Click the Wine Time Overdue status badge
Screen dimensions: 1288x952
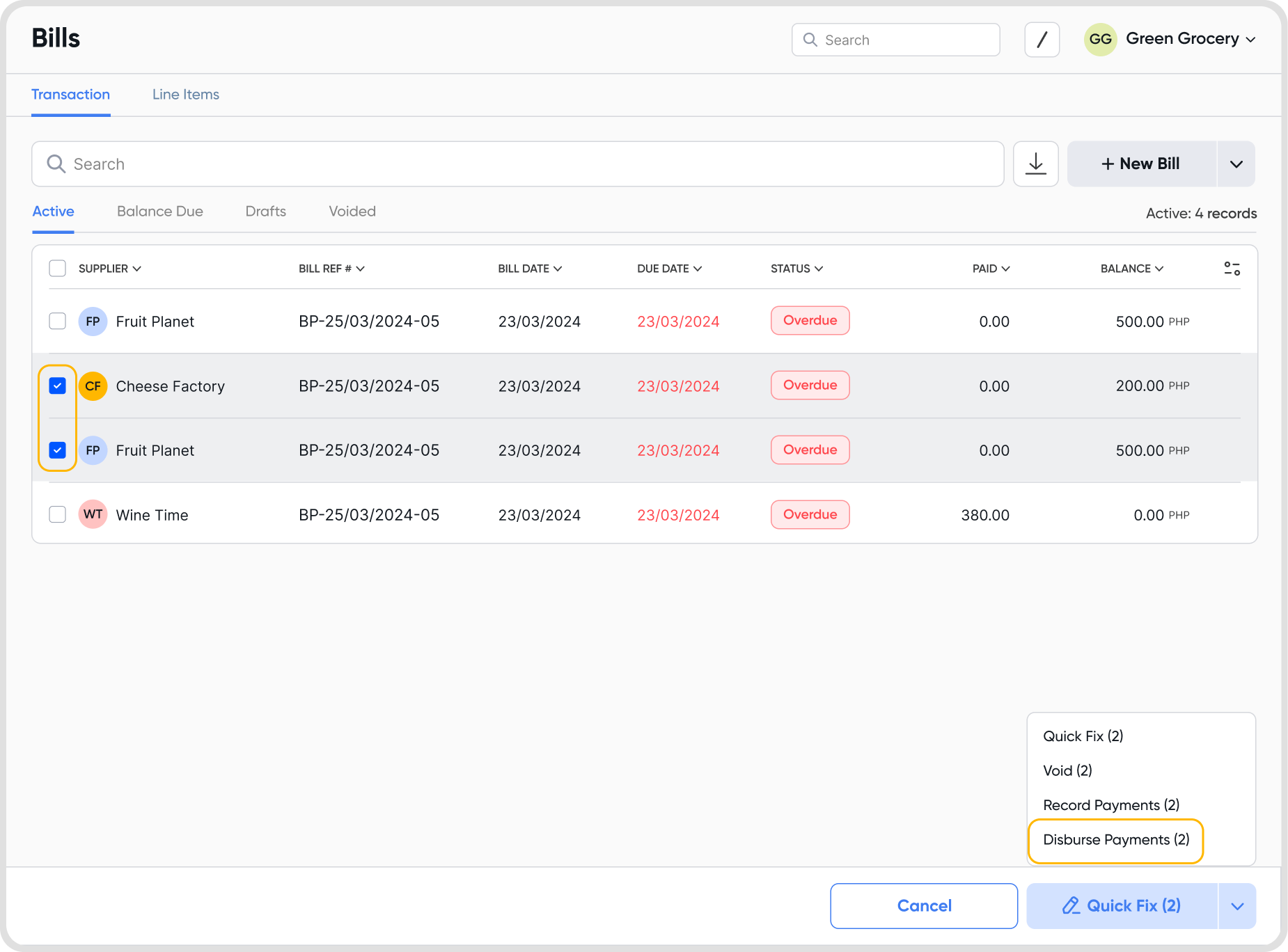pos(810,515)
